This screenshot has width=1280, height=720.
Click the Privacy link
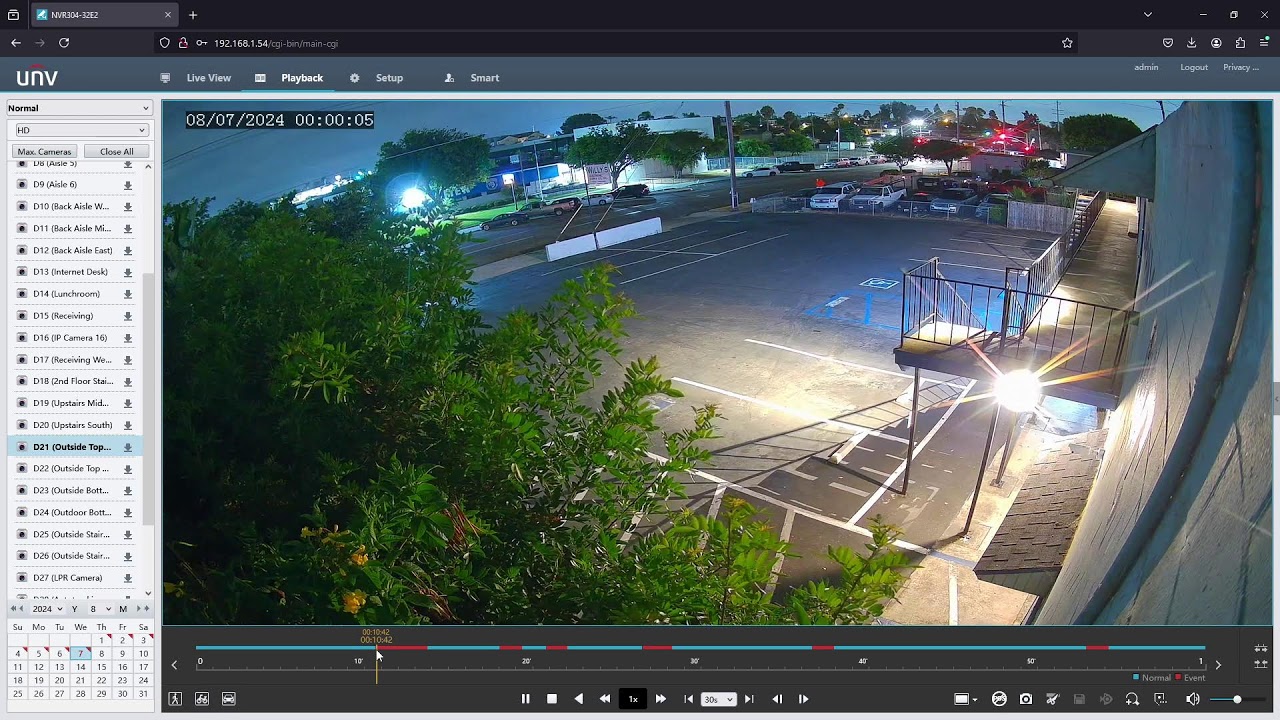tap(1240, 67)
